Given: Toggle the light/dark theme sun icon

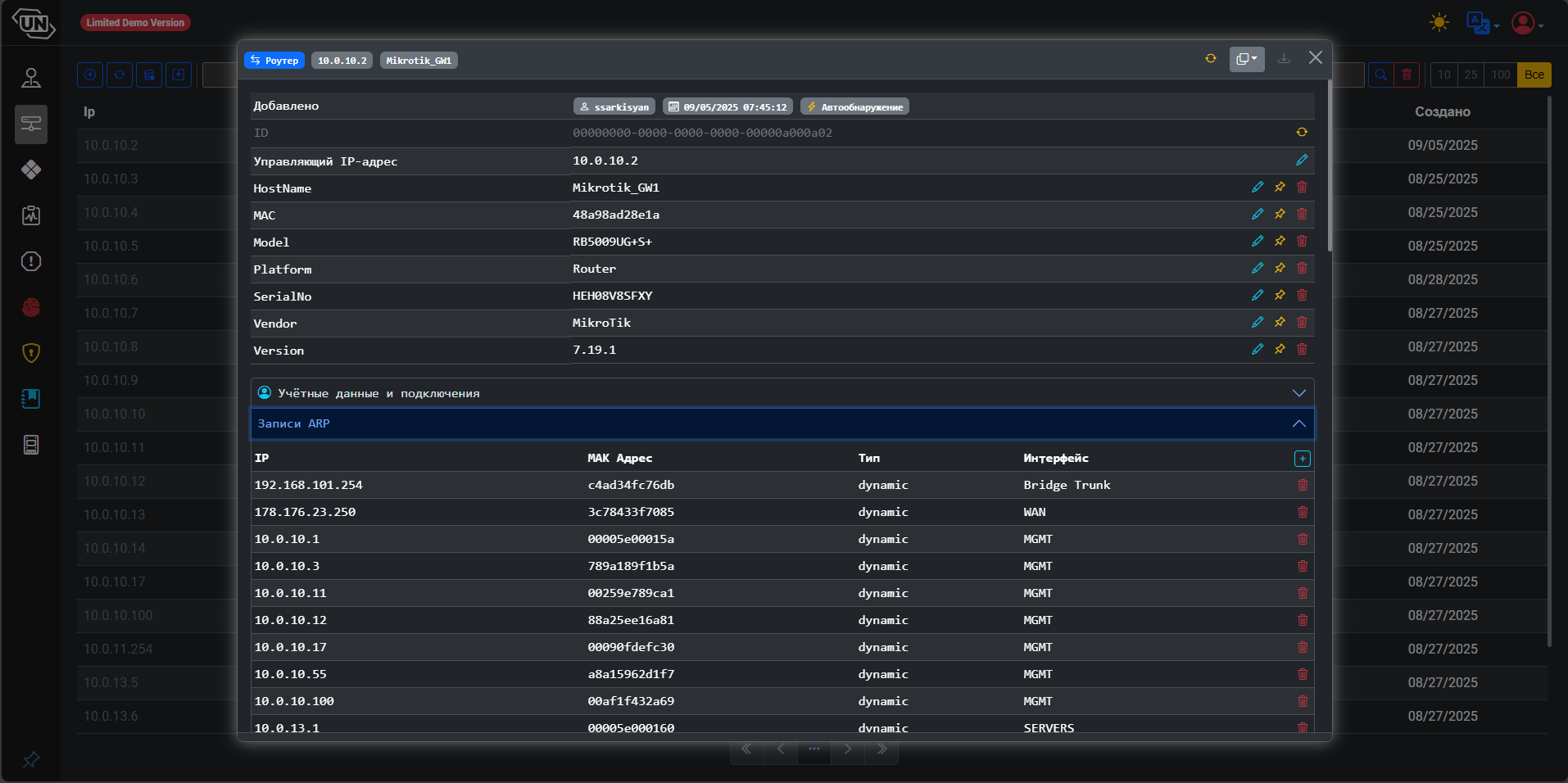Looking at the screenshot, I should (1439, 22).
